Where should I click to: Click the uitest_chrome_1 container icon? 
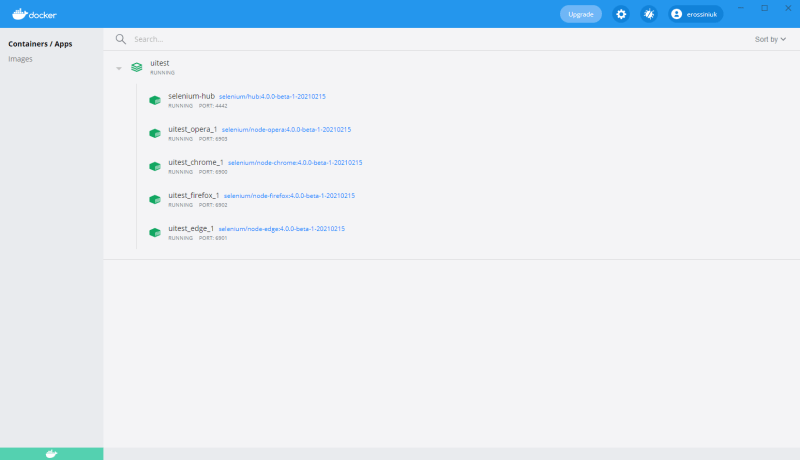point(155,167)
